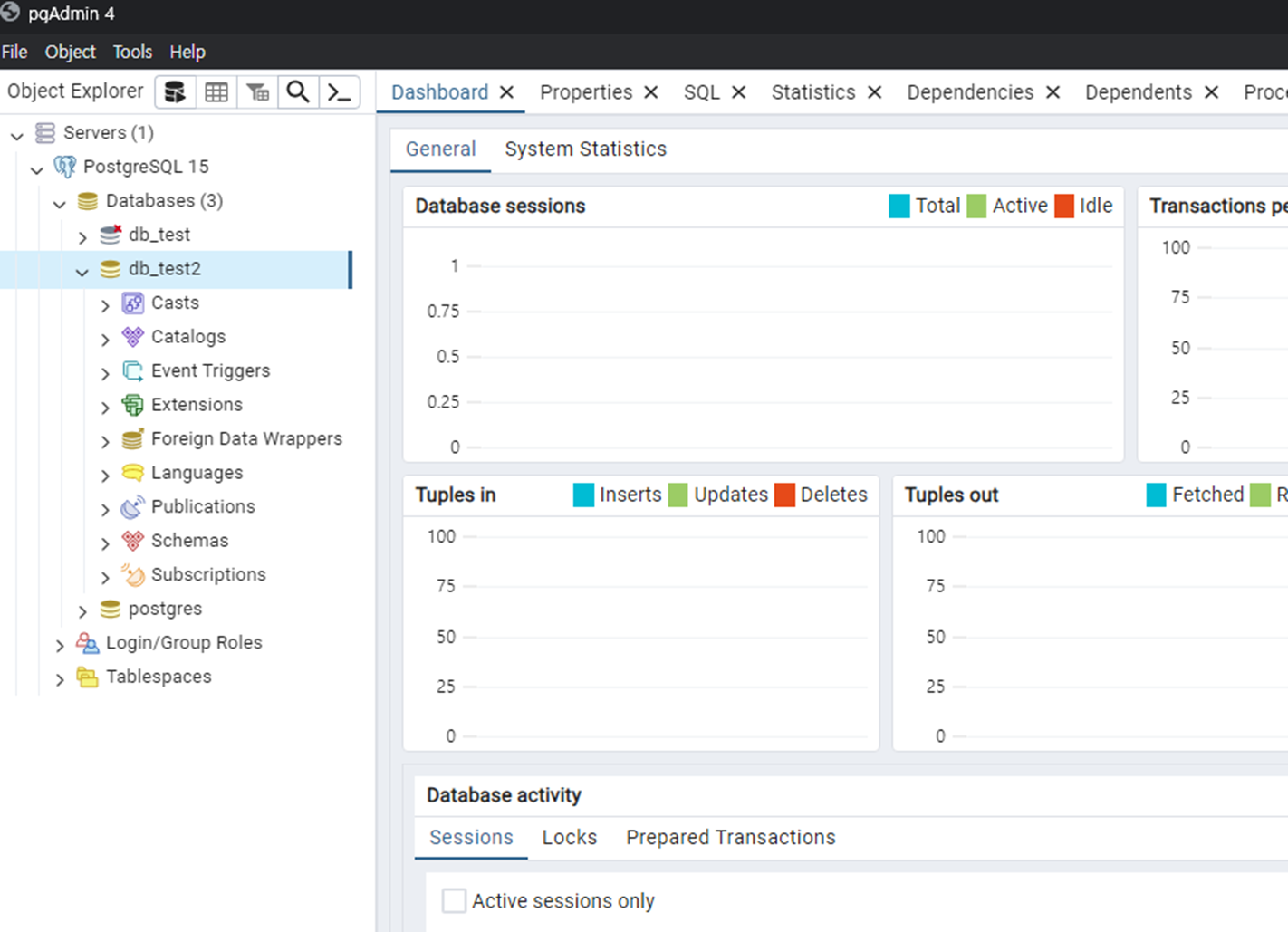Collapse the PostgreSQL 15 server node

tap(37, 169)
